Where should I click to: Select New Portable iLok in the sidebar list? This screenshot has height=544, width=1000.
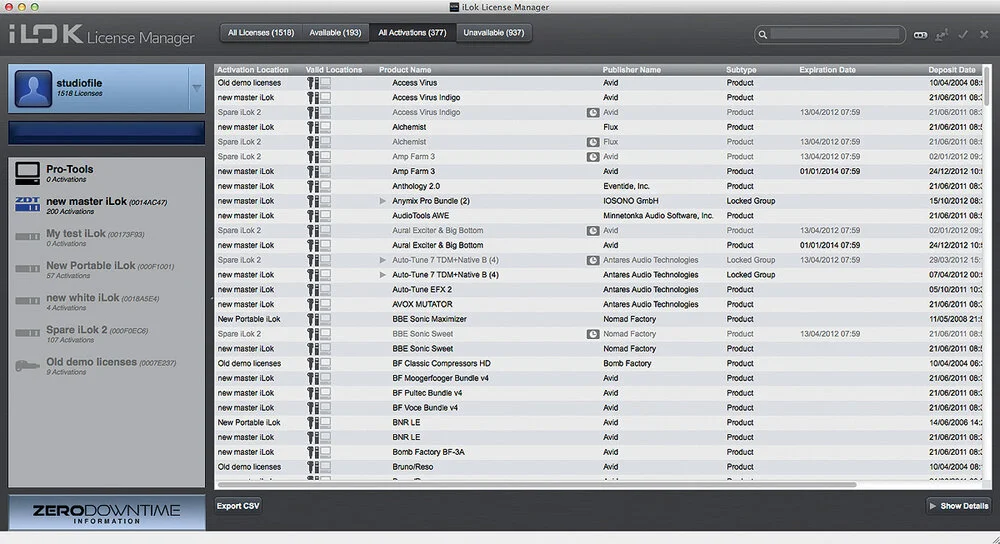[107, 269]
